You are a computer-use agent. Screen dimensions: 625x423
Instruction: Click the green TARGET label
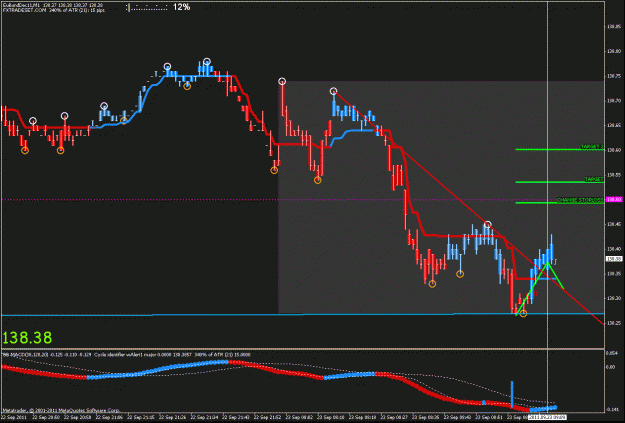pos(594,179)
